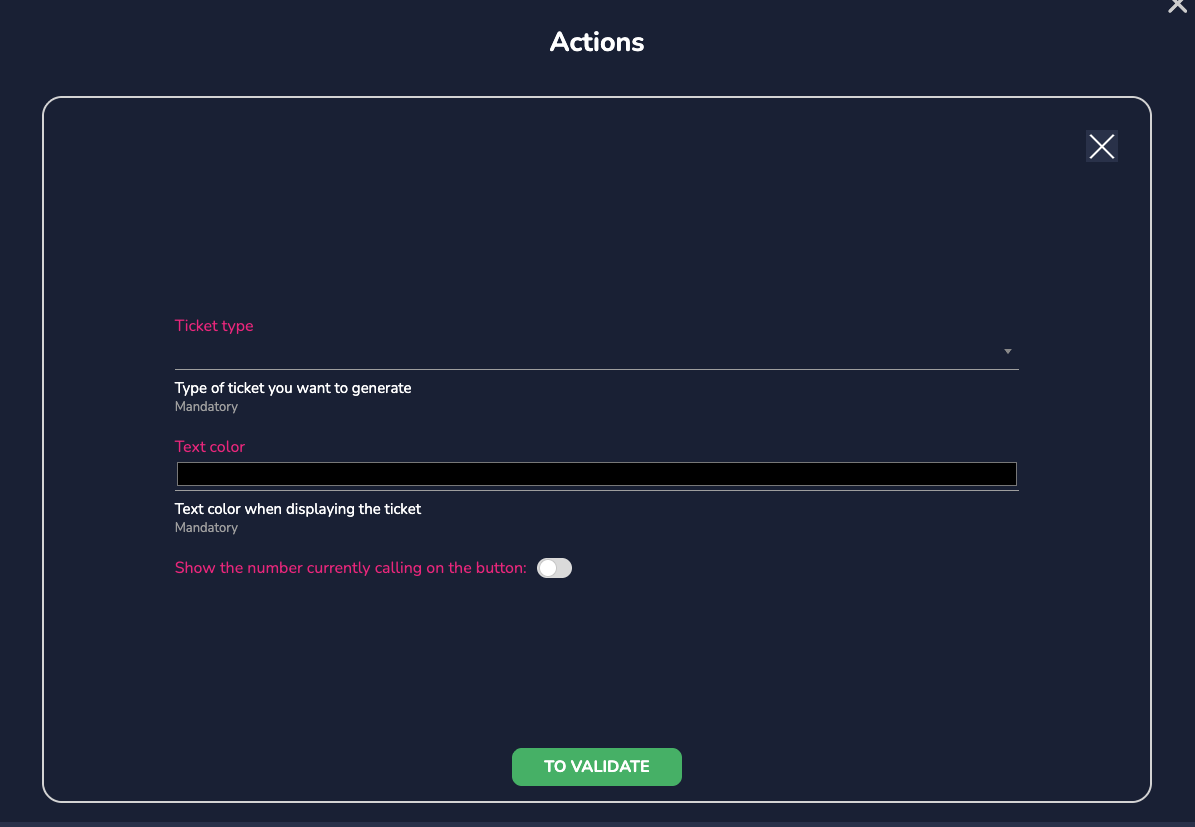Click the Show the number currently calling label
Viewport: 1195px width, 827px height.
[x=350, y=568]
